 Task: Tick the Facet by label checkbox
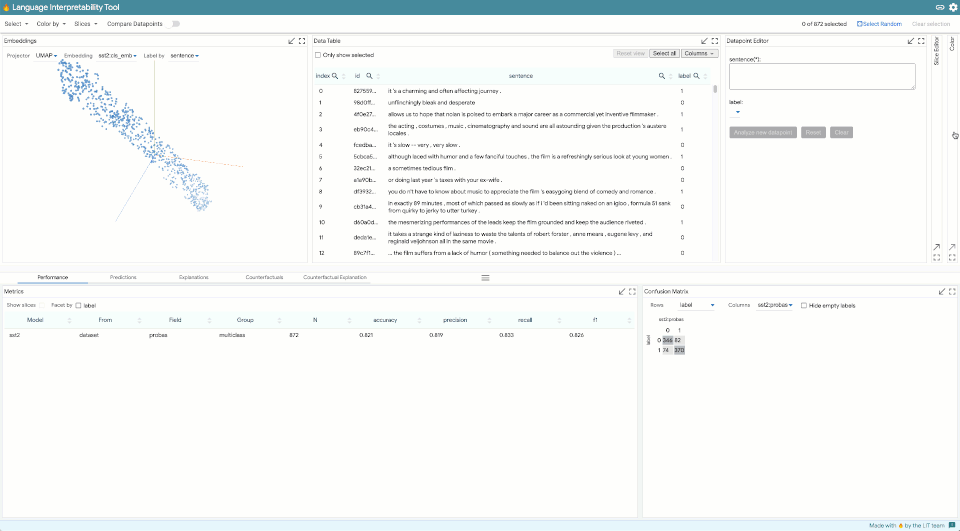point(78,305)
